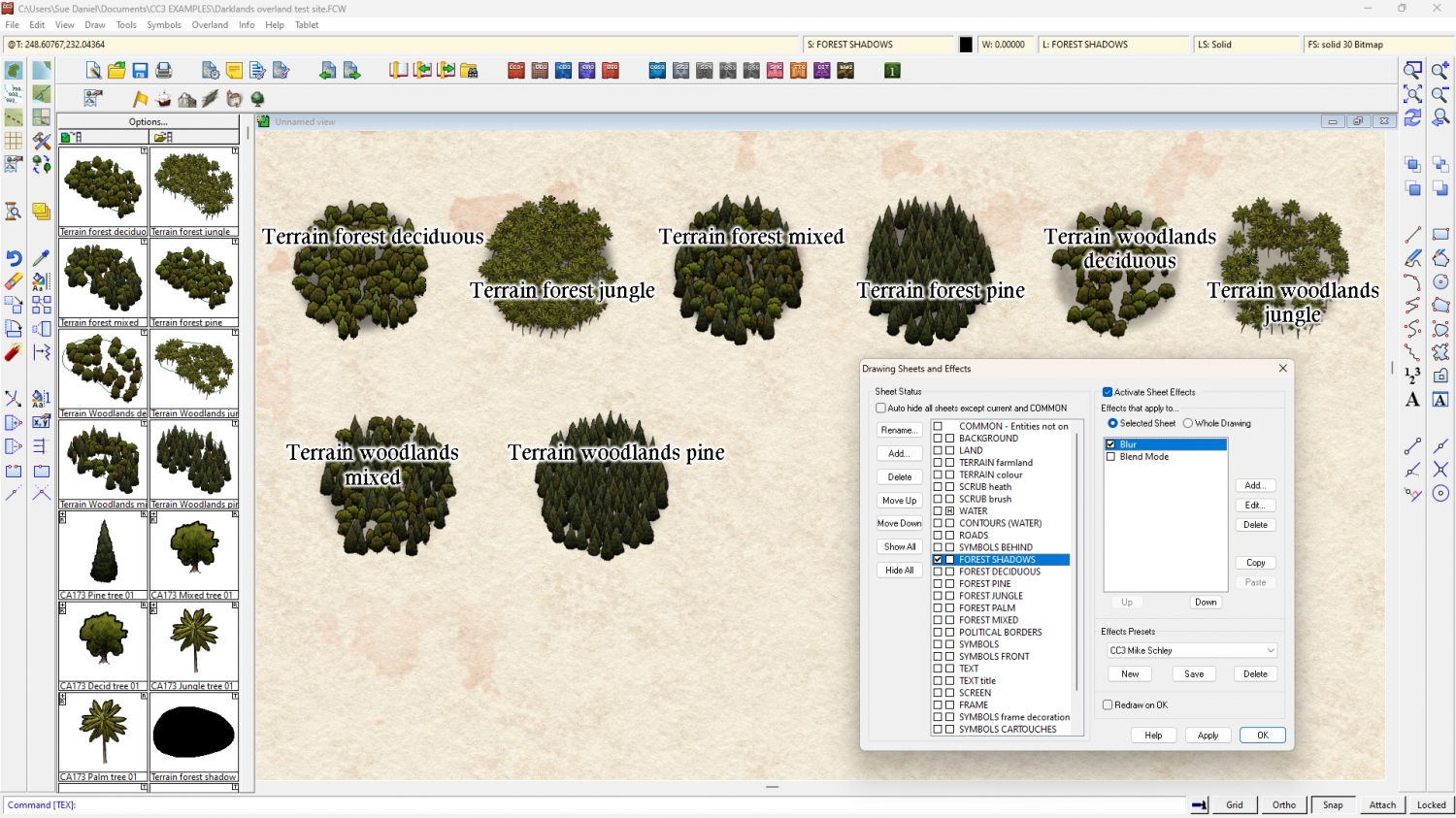Screen dimensions: 1456x818
Task: Check the Blend Mode effect checkbox
Action: [x=1111, y=457]
